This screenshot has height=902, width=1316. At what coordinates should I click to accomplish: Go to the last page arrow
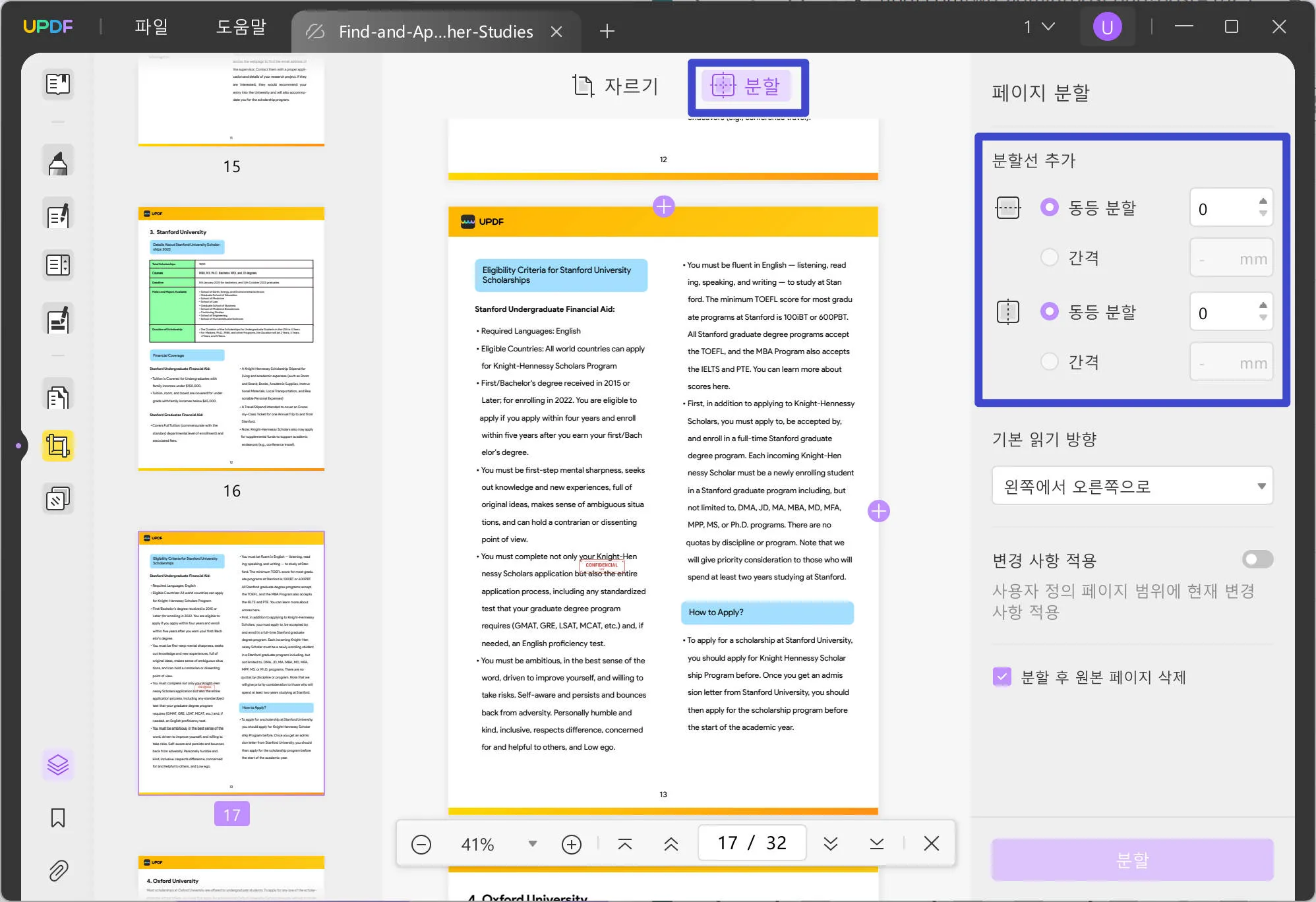tap(877, 844)
